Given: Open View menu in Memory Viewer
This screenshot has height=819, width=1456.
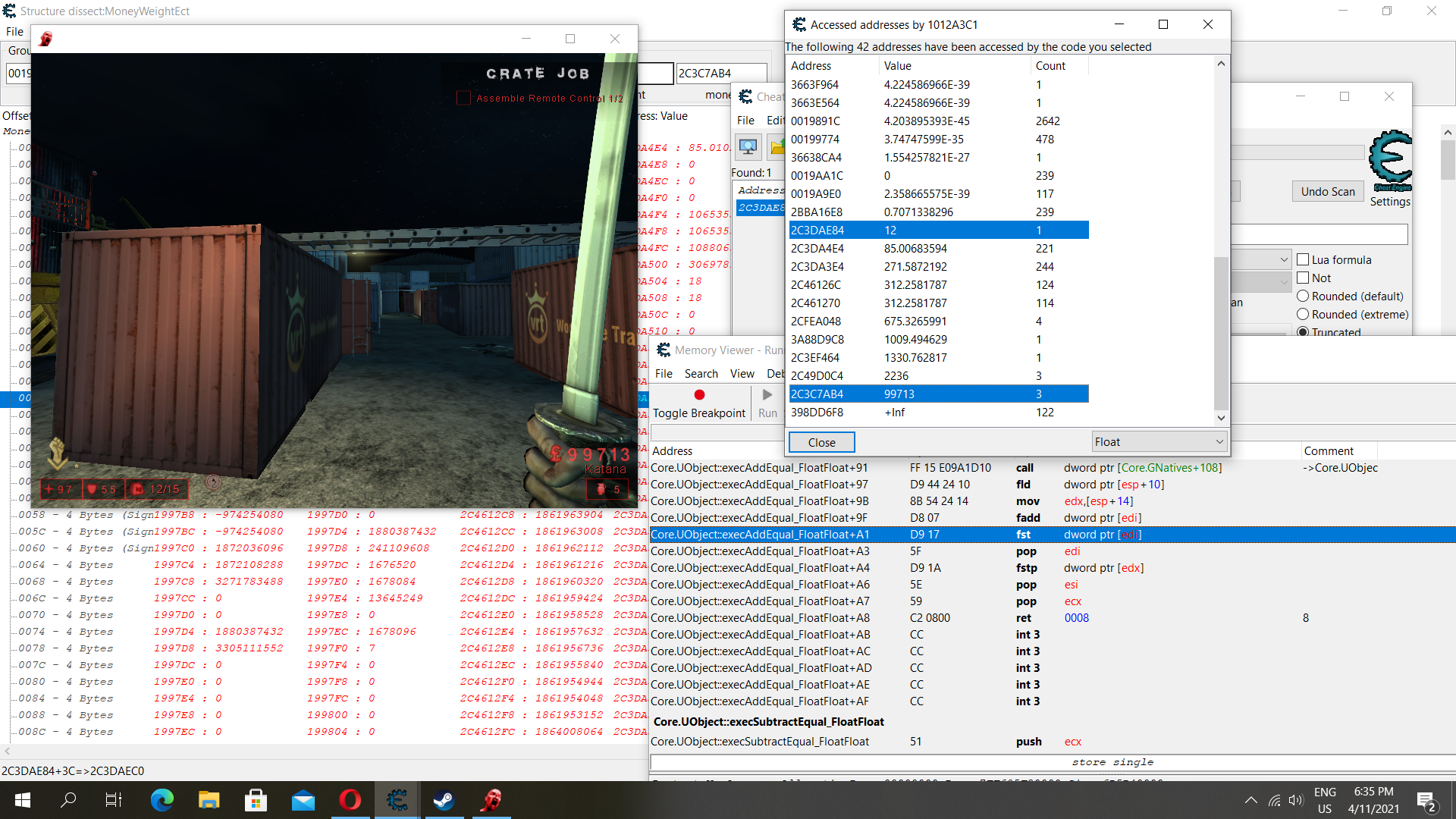Looking at the screenshot, I should [742, 373].
